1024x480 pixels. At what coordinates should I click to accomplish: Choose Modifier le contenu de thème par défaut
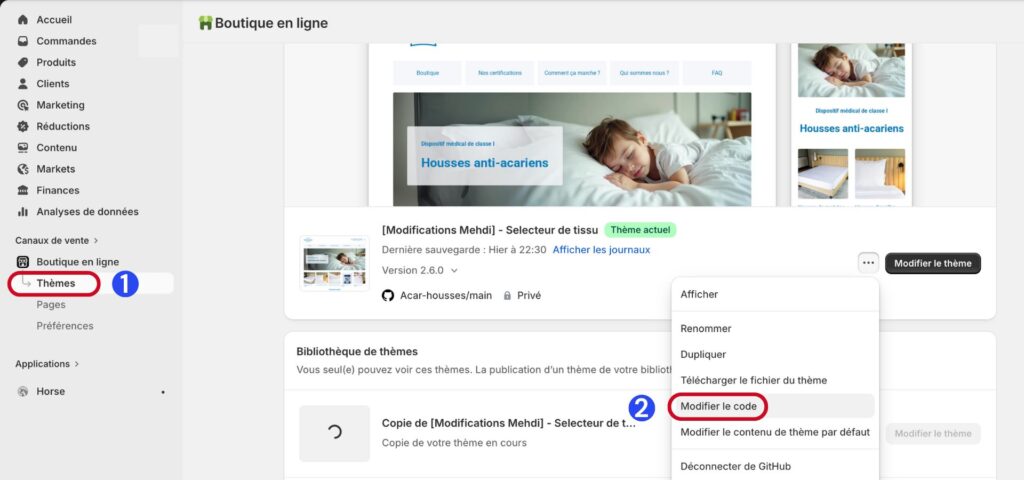coord(775,432)
